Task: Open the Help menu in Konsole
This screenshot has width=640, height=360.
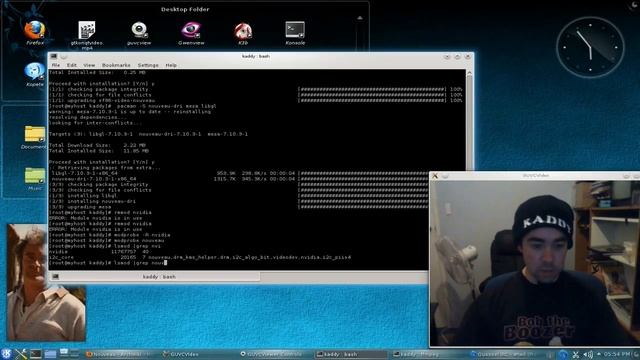Action: tap(171, 65)
